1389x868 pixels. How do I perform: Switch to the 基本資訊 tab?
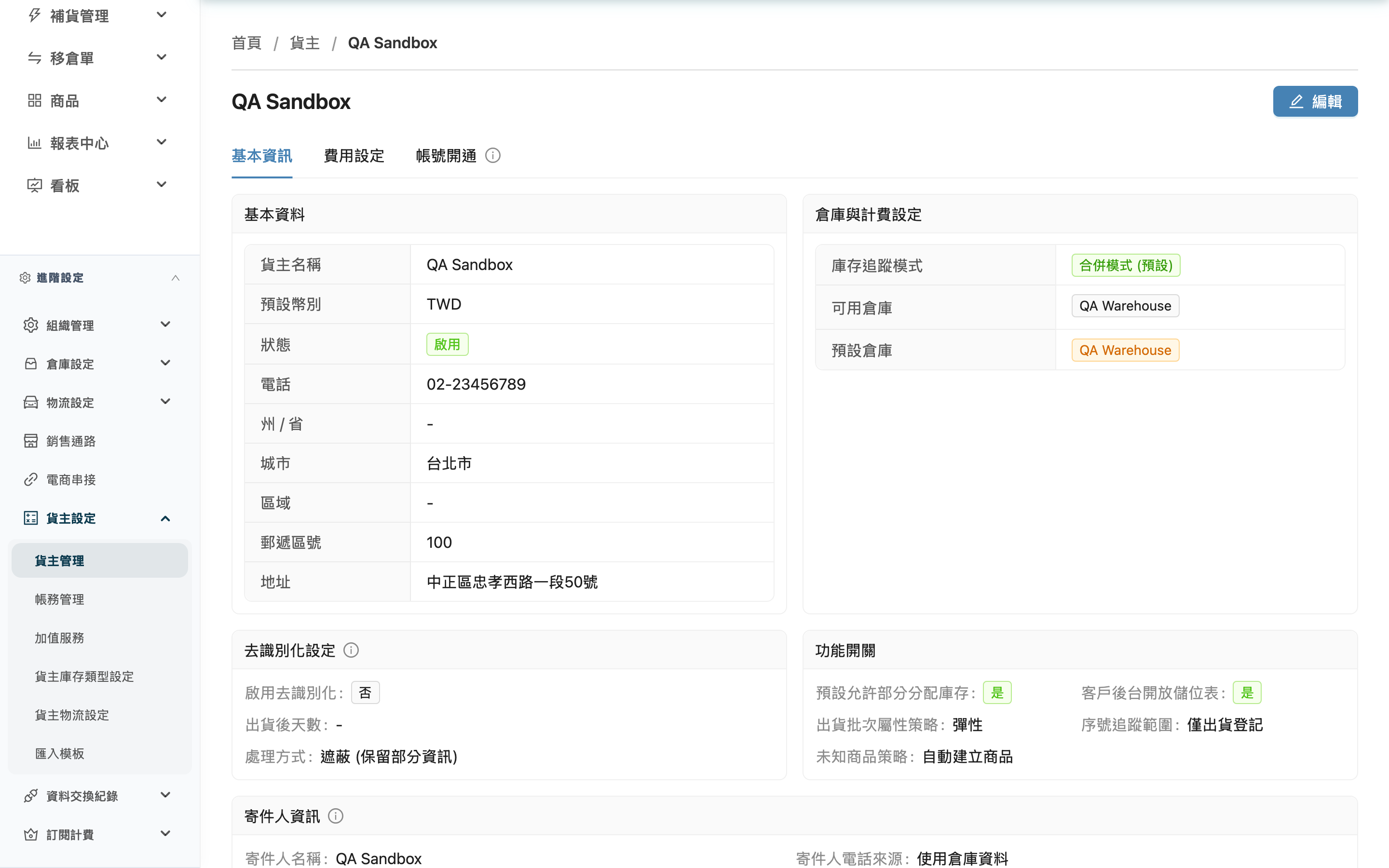(262, 156)
